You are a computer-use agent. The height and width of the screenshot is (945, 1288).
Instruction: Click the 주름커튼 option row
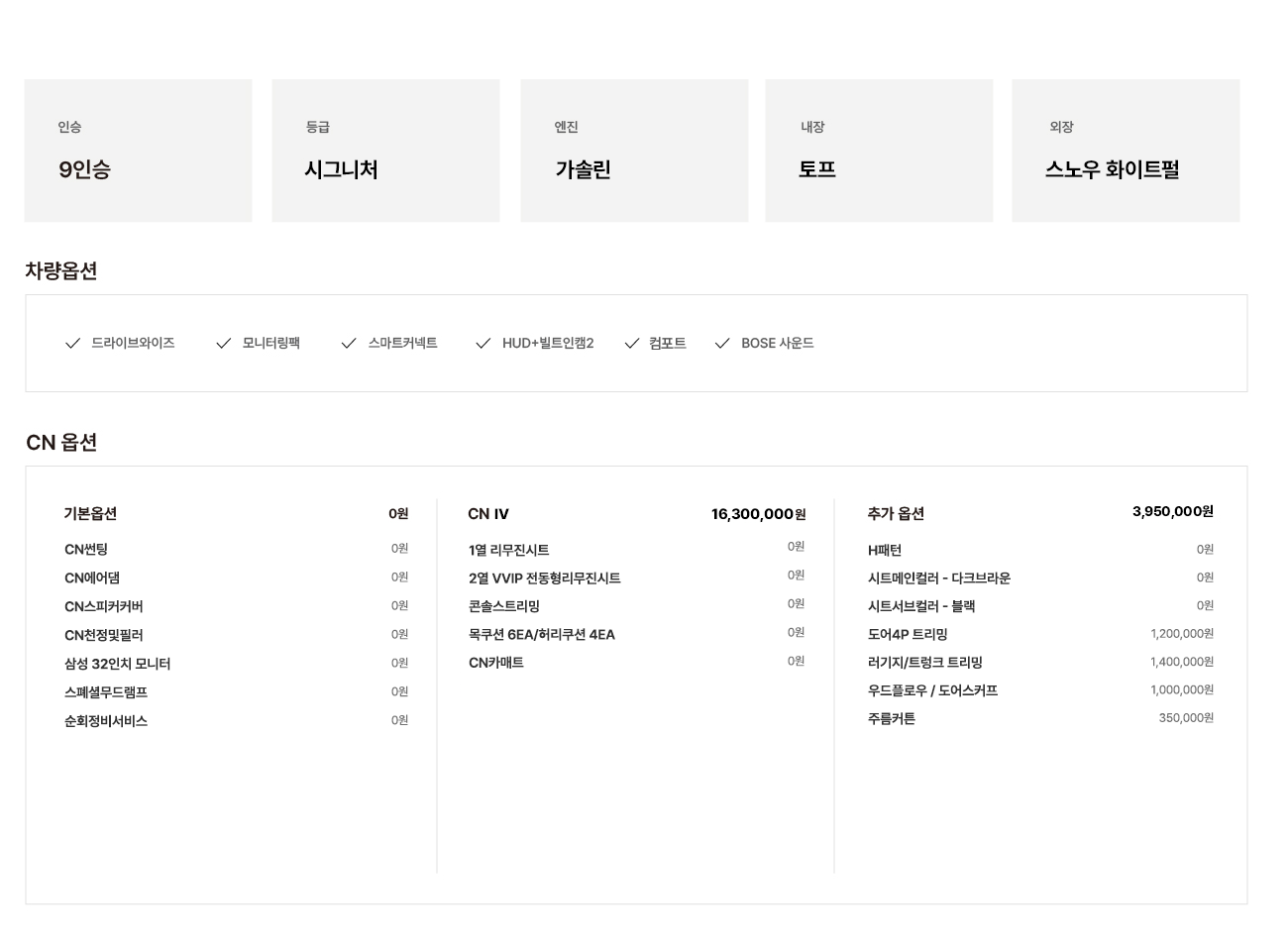(x=1040, y=719)
